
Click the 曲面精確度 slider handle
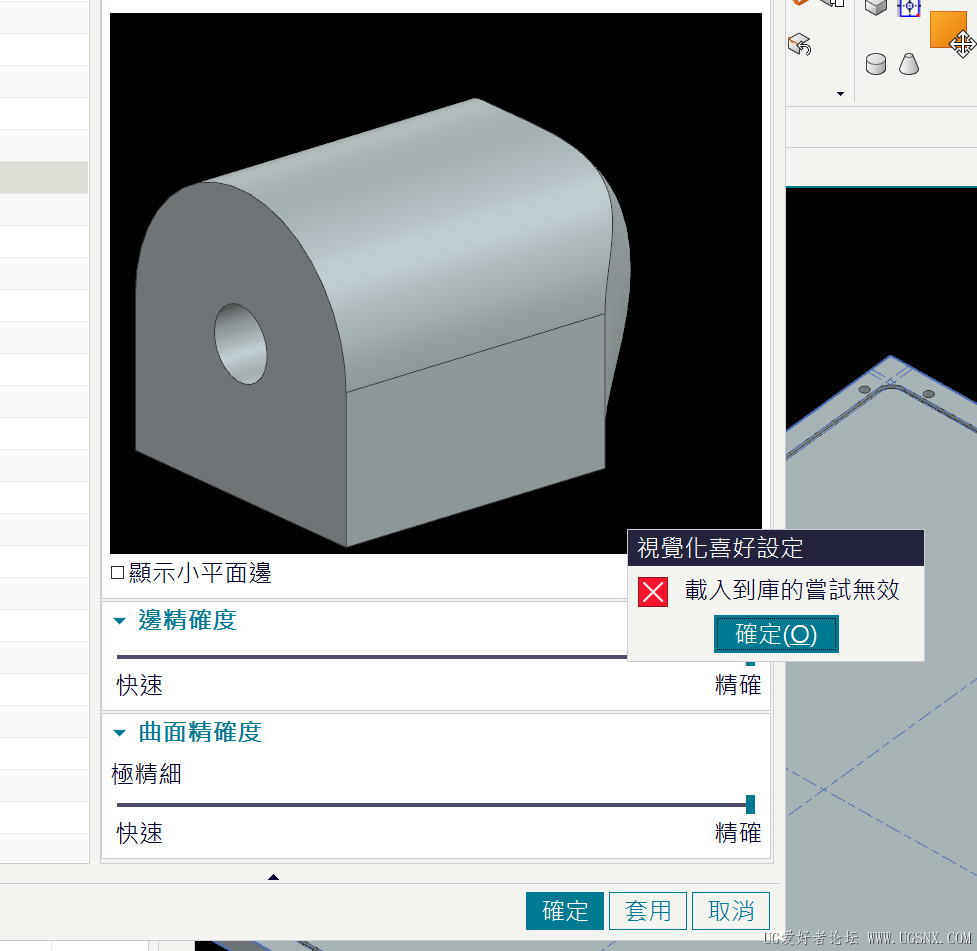(750, 805)
